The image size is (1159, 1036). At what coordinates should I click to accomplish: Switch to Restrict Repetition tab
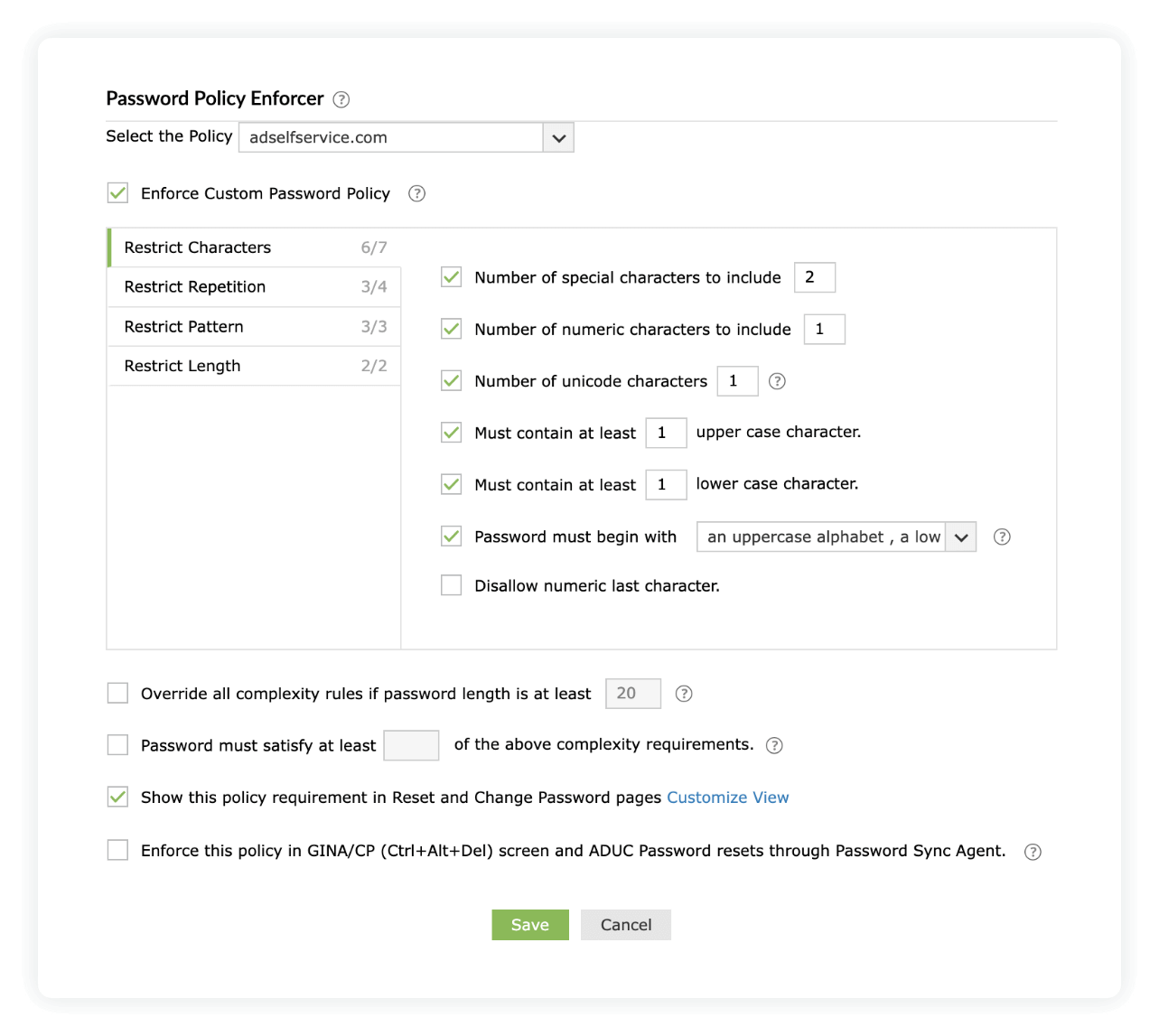tap(255, 286)
